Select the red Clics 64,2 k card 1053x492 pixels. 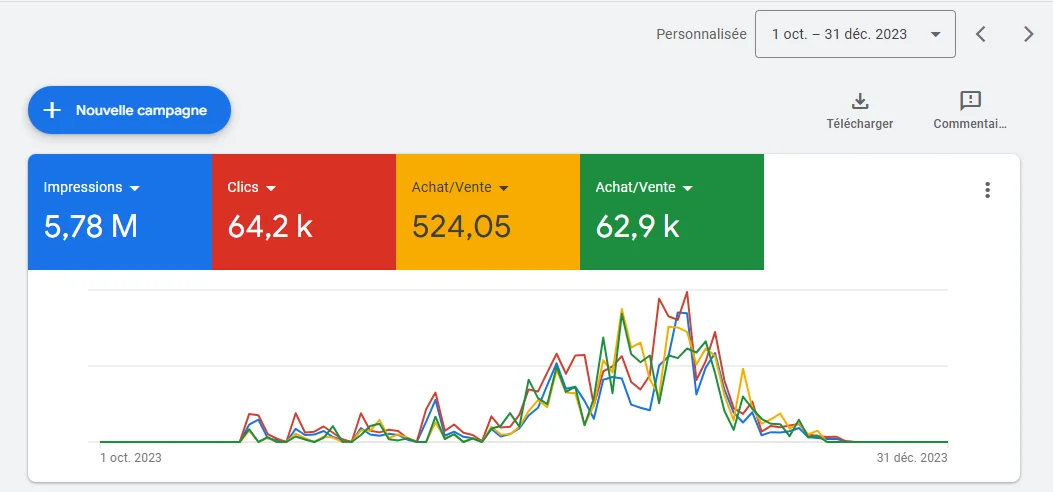click(x=304, y=212)
